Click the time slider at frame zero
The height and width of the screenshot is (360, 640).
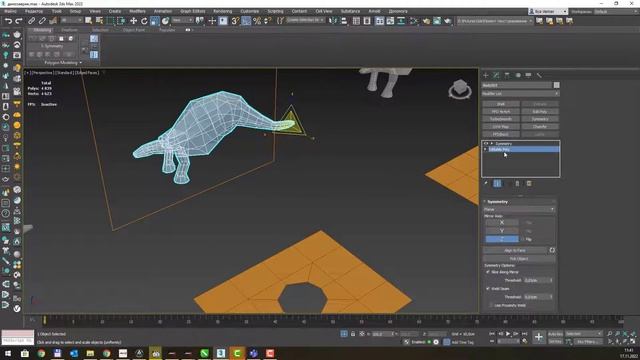pyautogui.click(x=44, y=320)
